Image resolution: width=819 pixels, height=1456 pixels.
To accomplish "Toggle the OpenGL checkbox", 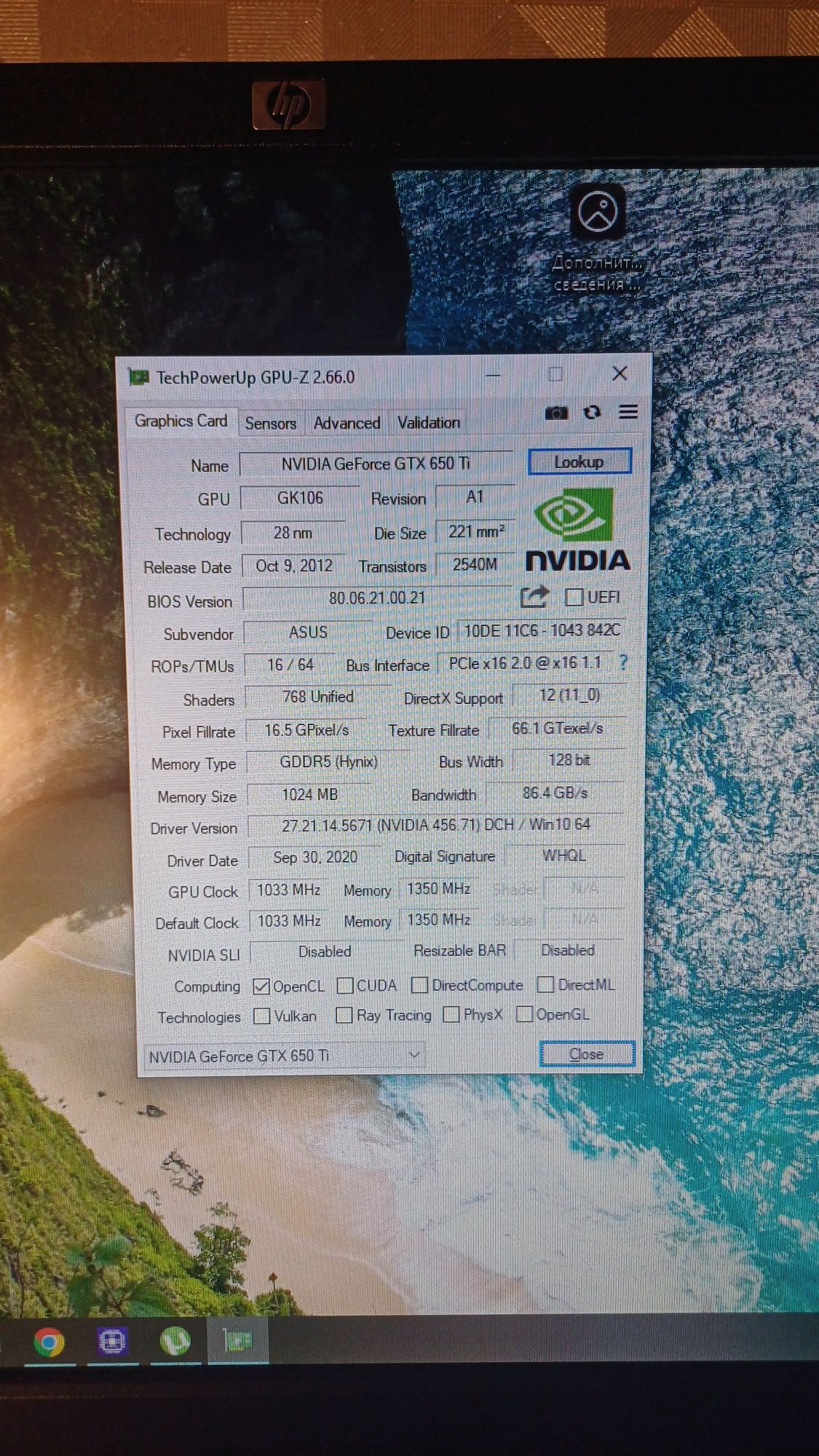I will [523, 1013].
